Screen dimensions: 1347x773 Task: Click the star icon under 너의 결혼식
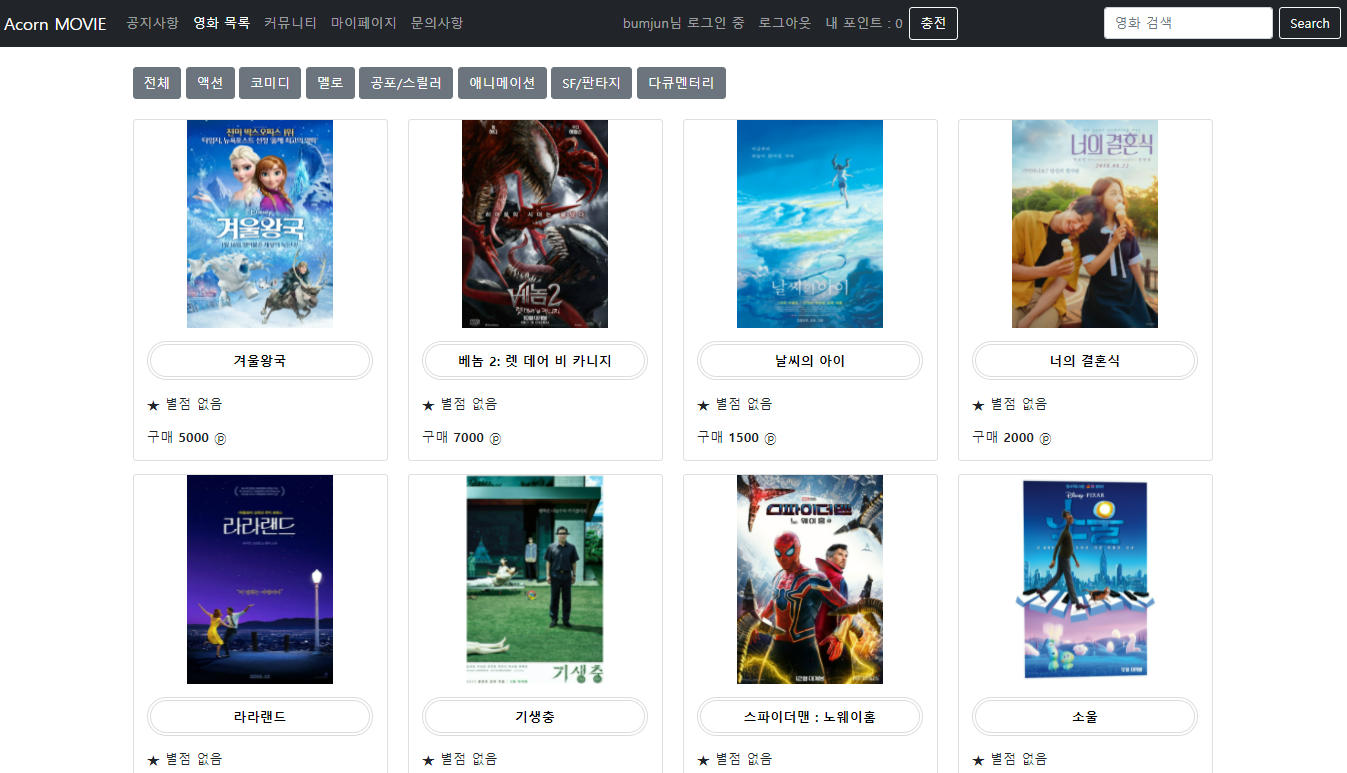pyautogui.click(x=978, y=405)
